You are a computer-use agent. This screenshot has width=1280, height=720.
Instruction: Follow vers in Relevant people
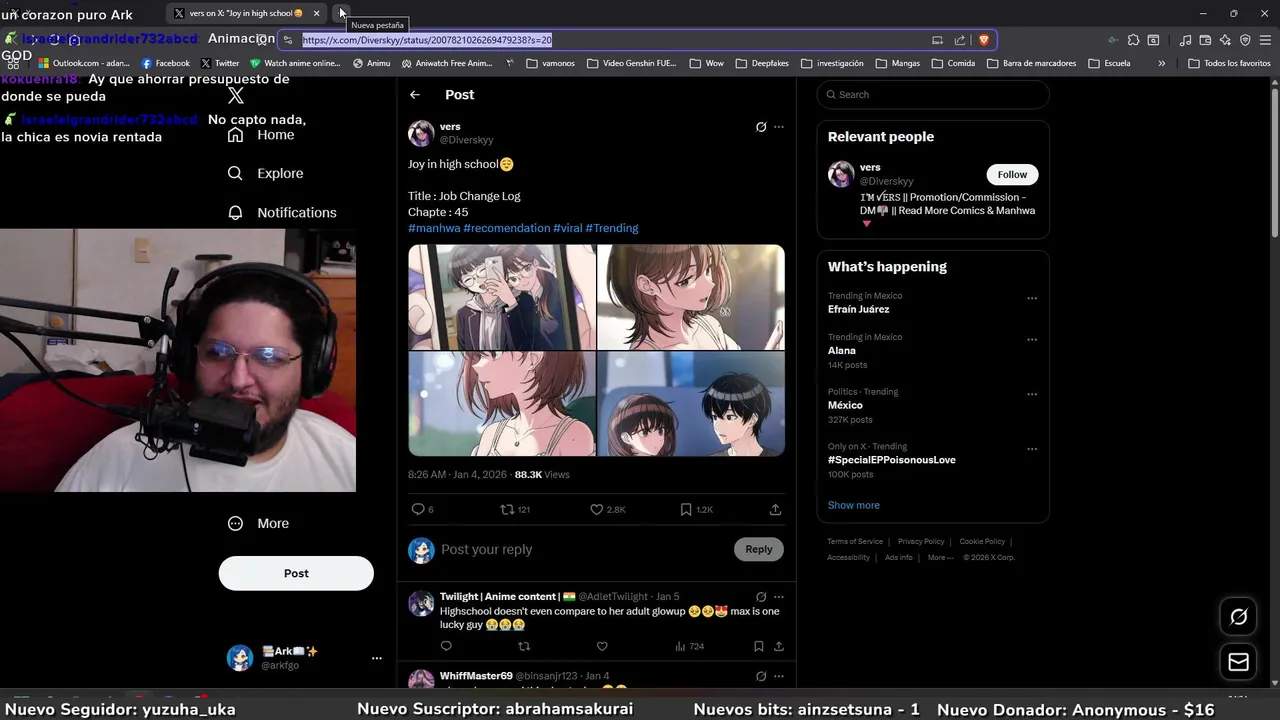pos(1012,174)
